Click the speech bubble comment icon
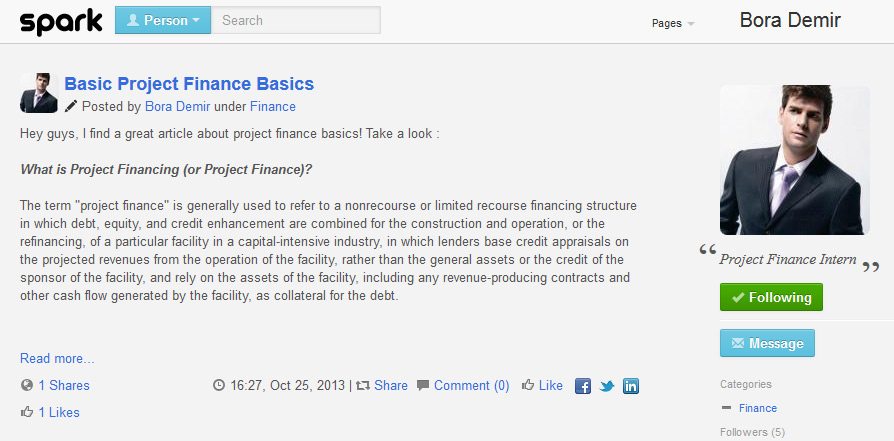Screen dimensions: 894x441 (422, 386)
